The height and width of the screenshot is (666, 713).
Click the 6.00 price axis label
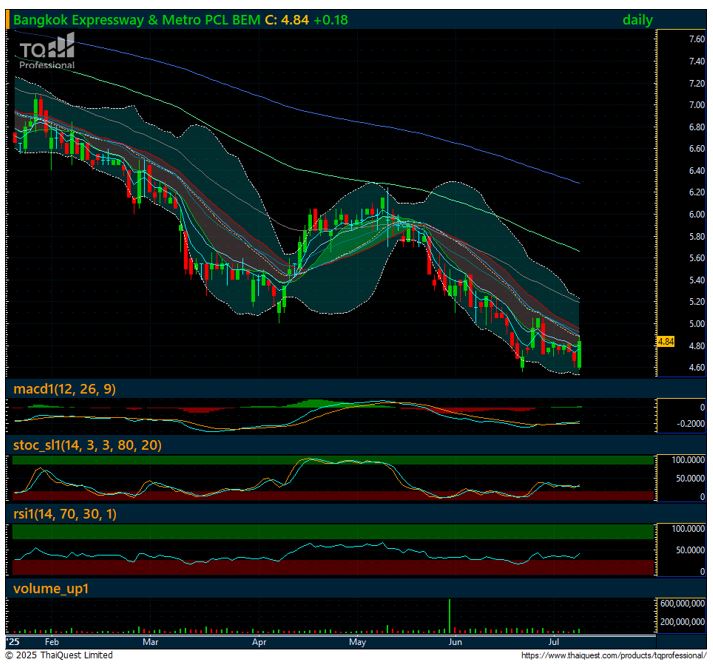[697, 215]
